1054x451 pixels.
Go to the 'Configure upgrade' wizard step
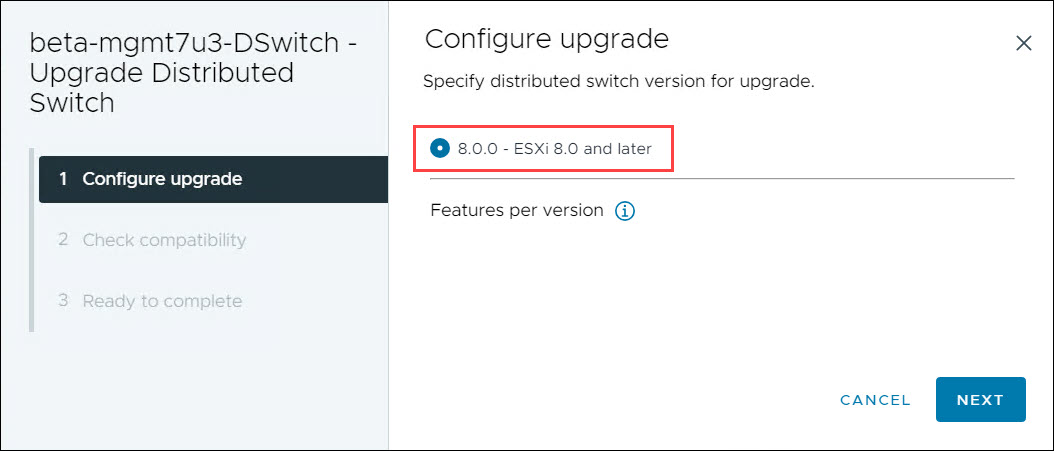213,179
